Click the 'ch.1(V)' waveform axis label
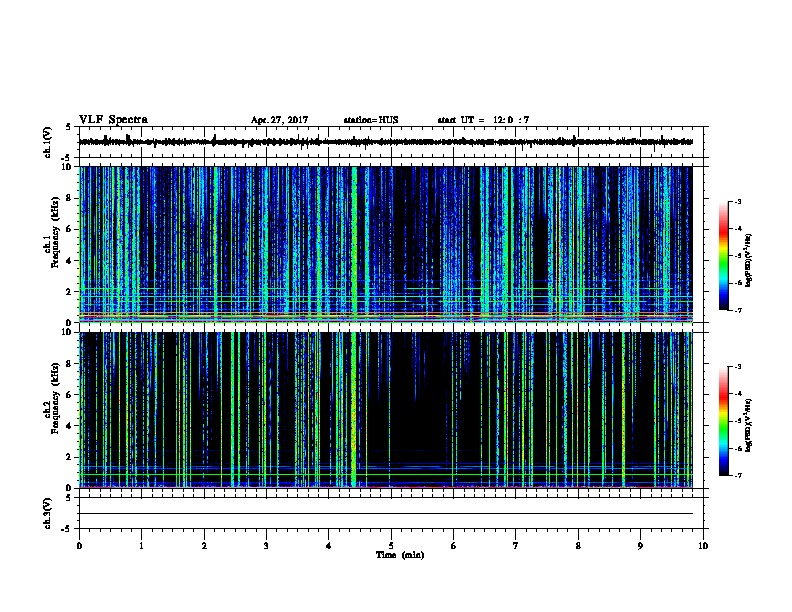 [x=48, y=142]
